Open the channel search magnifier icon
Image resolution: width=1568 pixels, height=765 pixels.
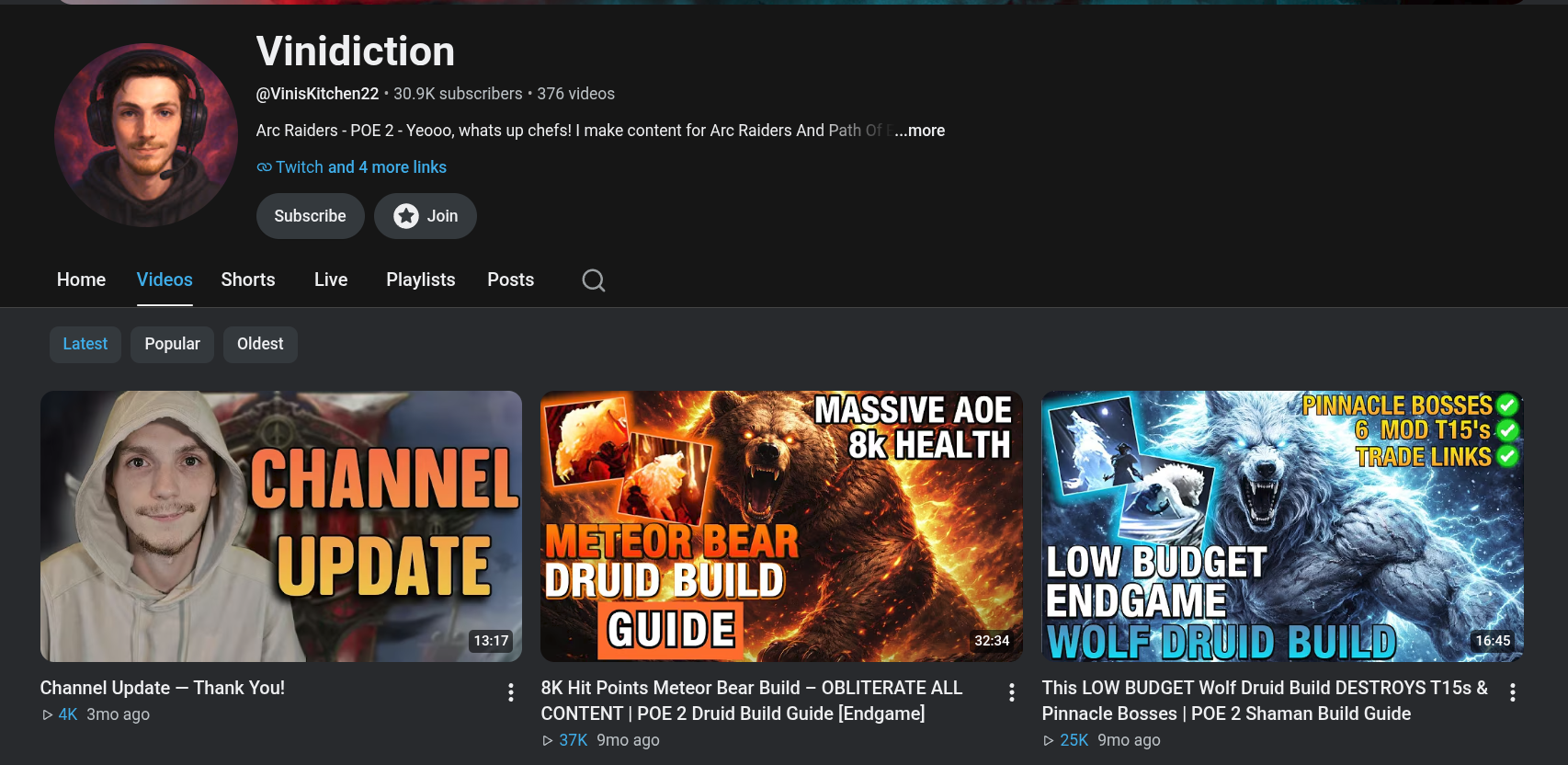point(594,280)
